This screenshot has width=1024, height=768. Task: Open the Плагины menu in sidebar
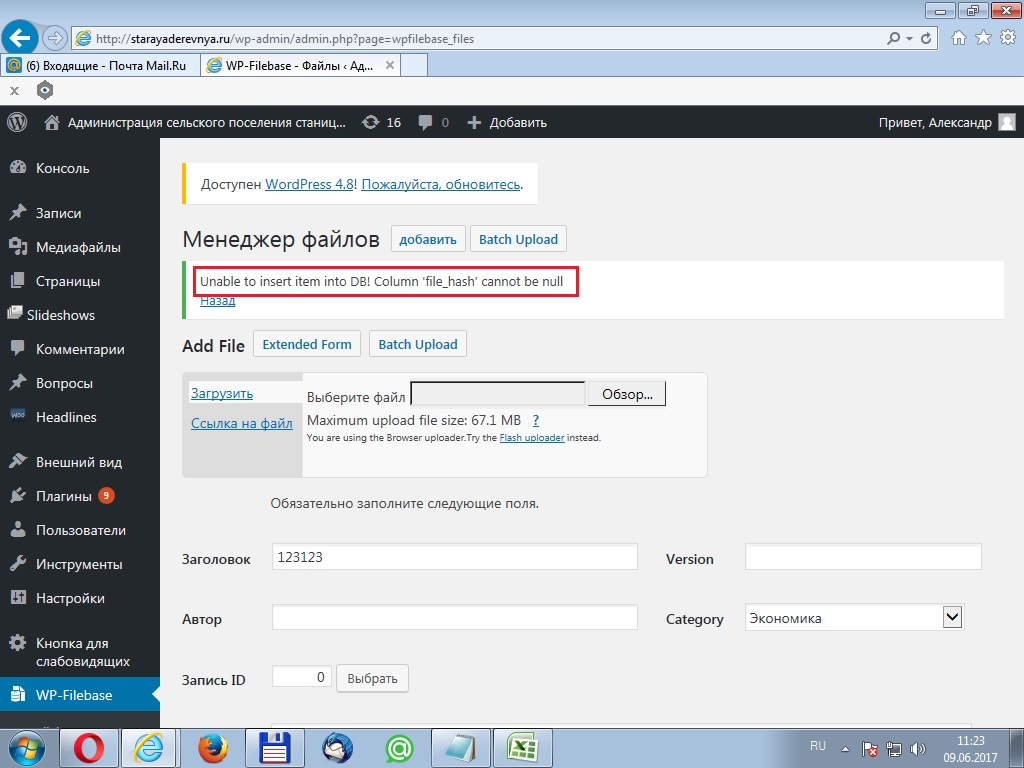64,496
